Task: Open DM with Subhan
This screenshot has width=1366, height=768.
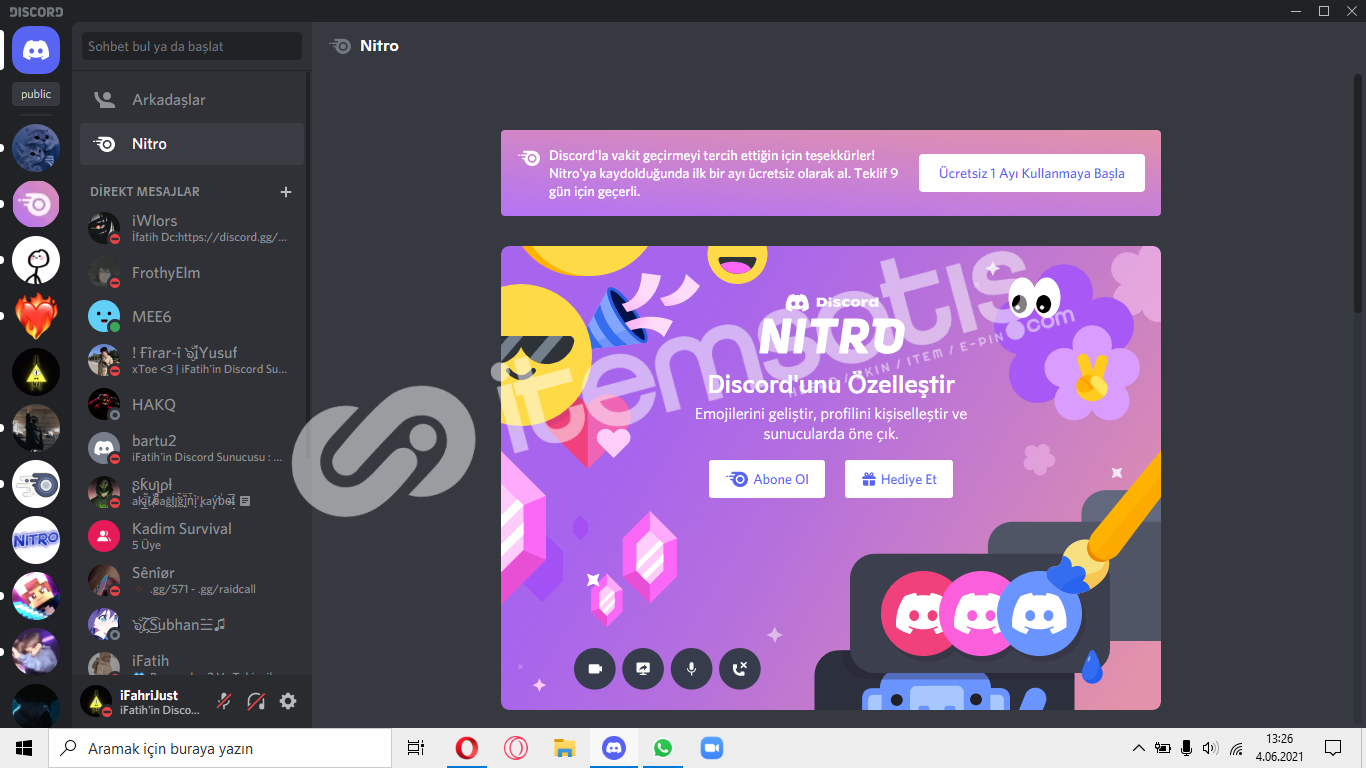Action: (x=192, y=624)
